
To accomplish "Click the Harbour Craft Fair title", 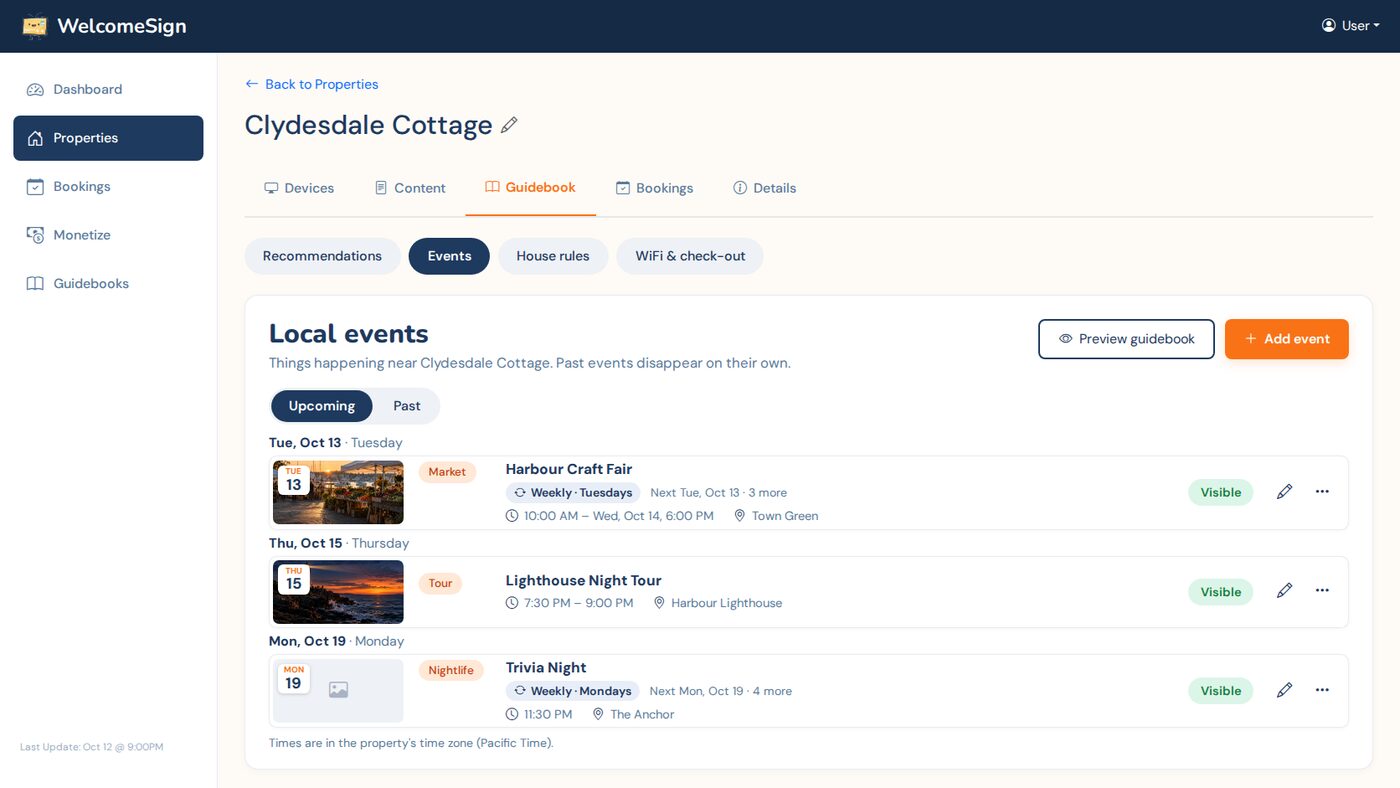I will (569, 469).
